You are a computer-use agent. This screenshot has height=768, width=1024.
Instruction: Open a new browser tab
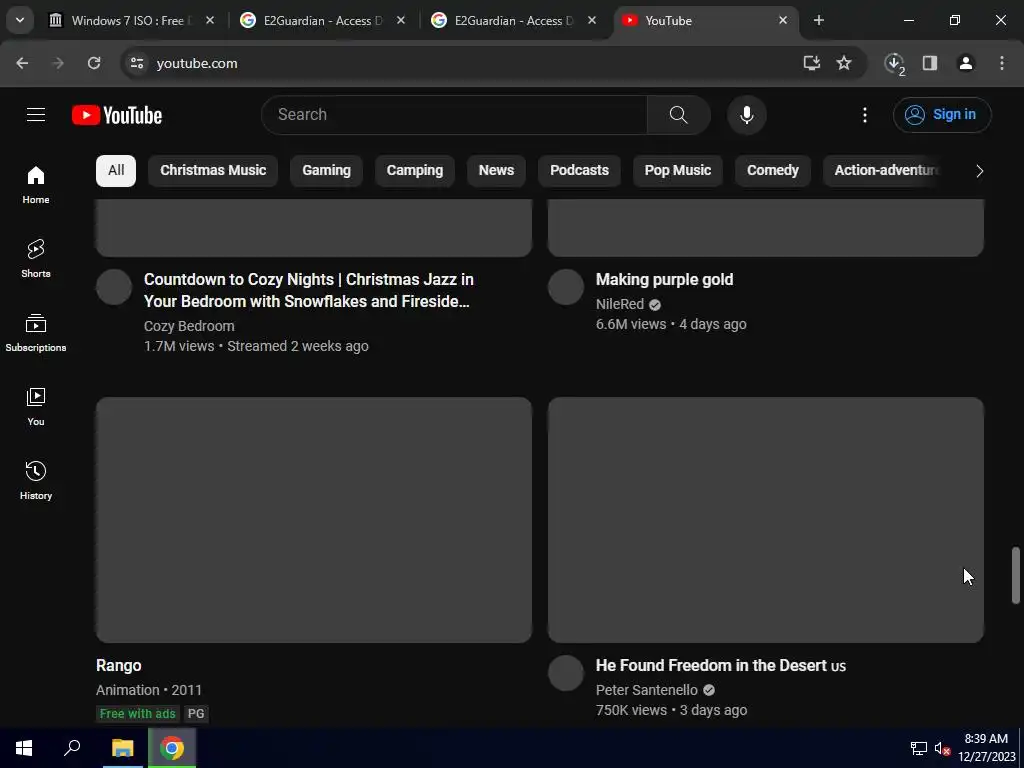tap(818, 21)
